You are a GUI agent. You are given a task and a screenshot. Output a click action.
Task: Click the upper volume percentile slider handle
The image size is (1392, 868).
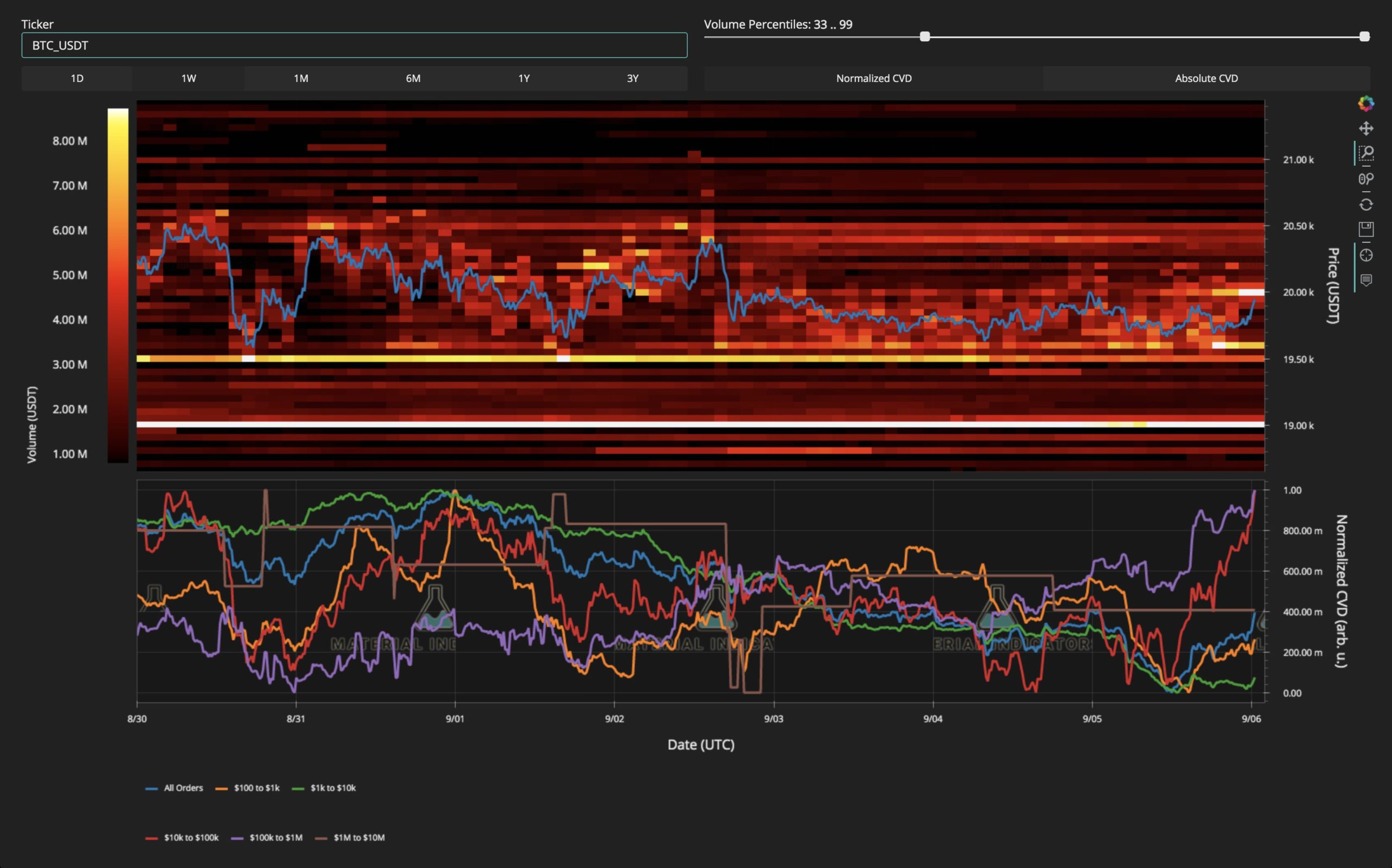point(1364,37)
